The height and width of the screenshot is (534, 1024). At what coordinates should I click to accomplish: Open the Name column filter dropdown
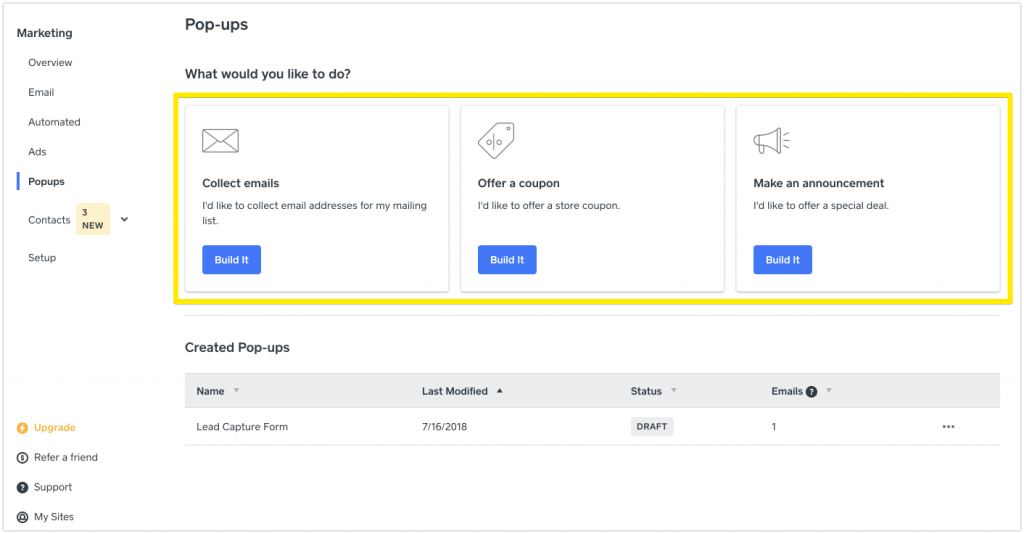coord(236,391)
